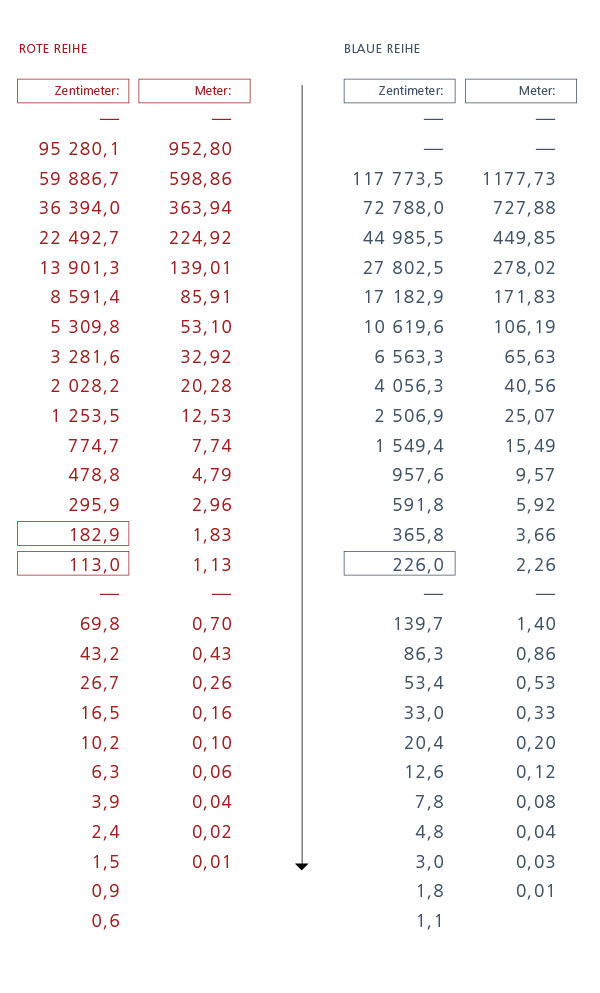Click the blue Zentimeter header box
Image resolution: width=600 pixels, height=993 pixels.
400,91
